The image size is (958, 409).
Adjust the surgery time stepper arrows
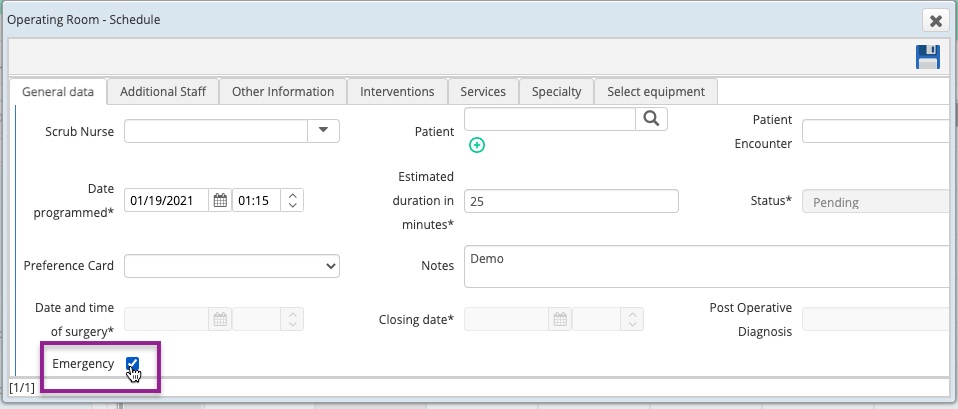click(x=292, y=319)
